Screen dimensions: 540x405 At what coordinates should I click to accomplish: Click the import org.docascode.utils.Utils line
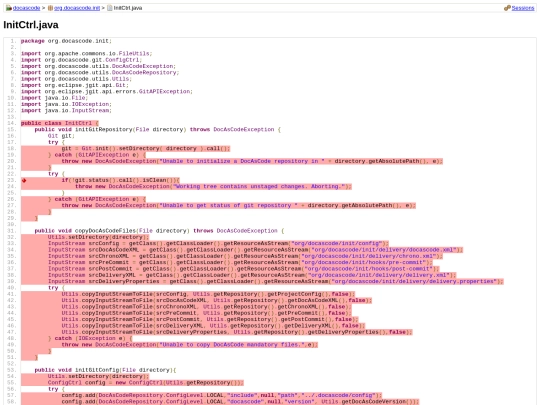76,79
